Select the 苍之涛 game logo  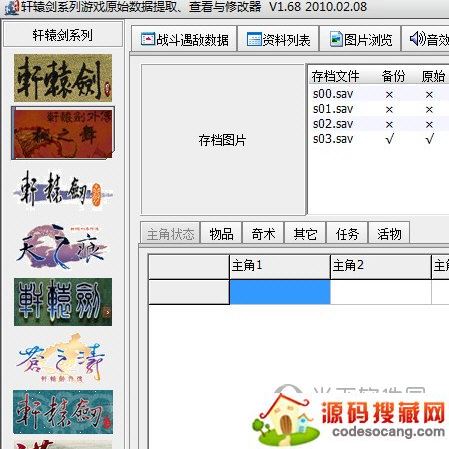click(x=63, y=358)
